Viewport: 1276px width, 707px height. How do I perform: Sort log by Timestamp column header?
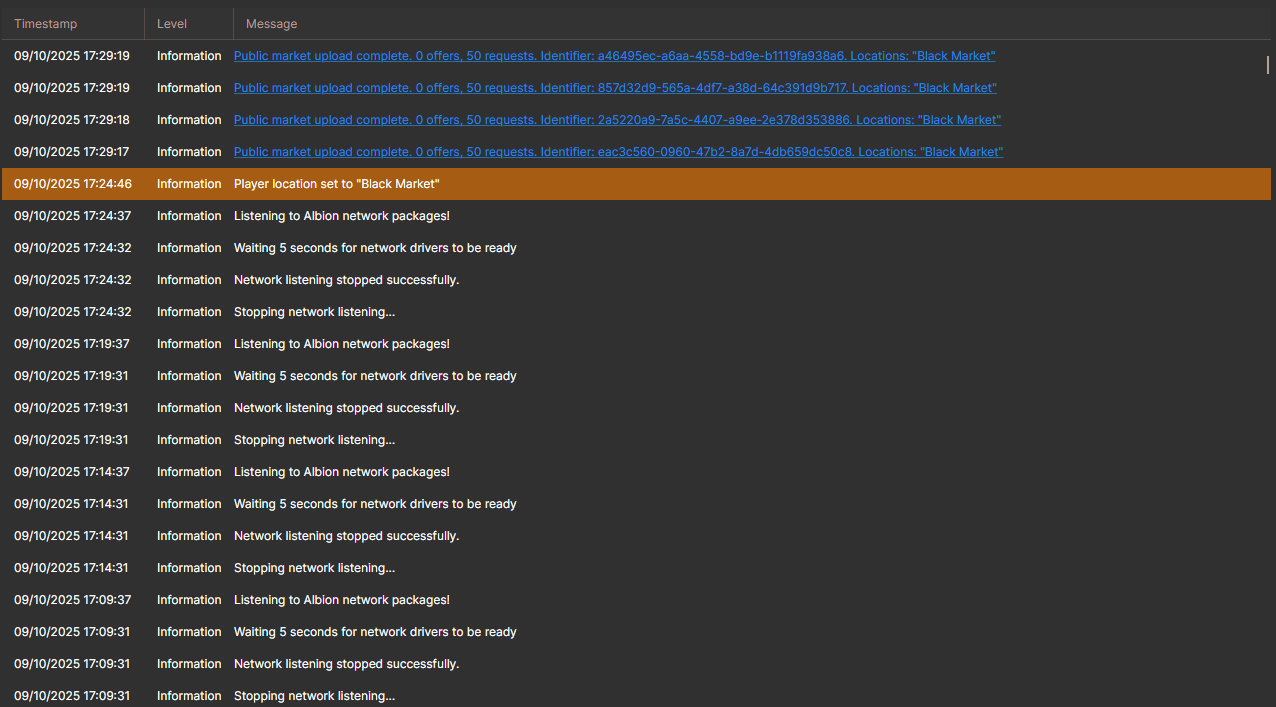coord(46,23)
